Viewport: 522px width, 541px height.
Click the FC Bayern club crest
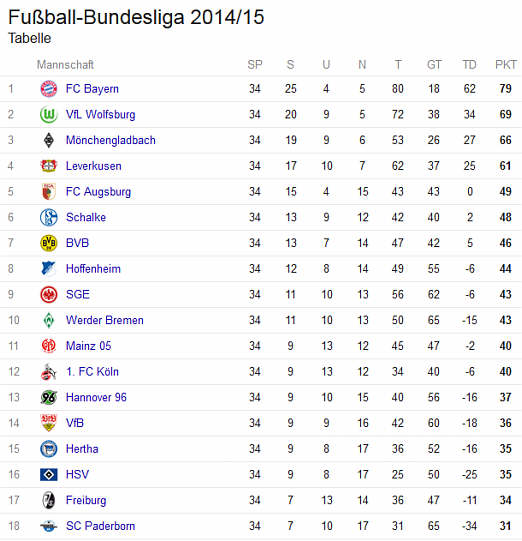click(49, 89)
